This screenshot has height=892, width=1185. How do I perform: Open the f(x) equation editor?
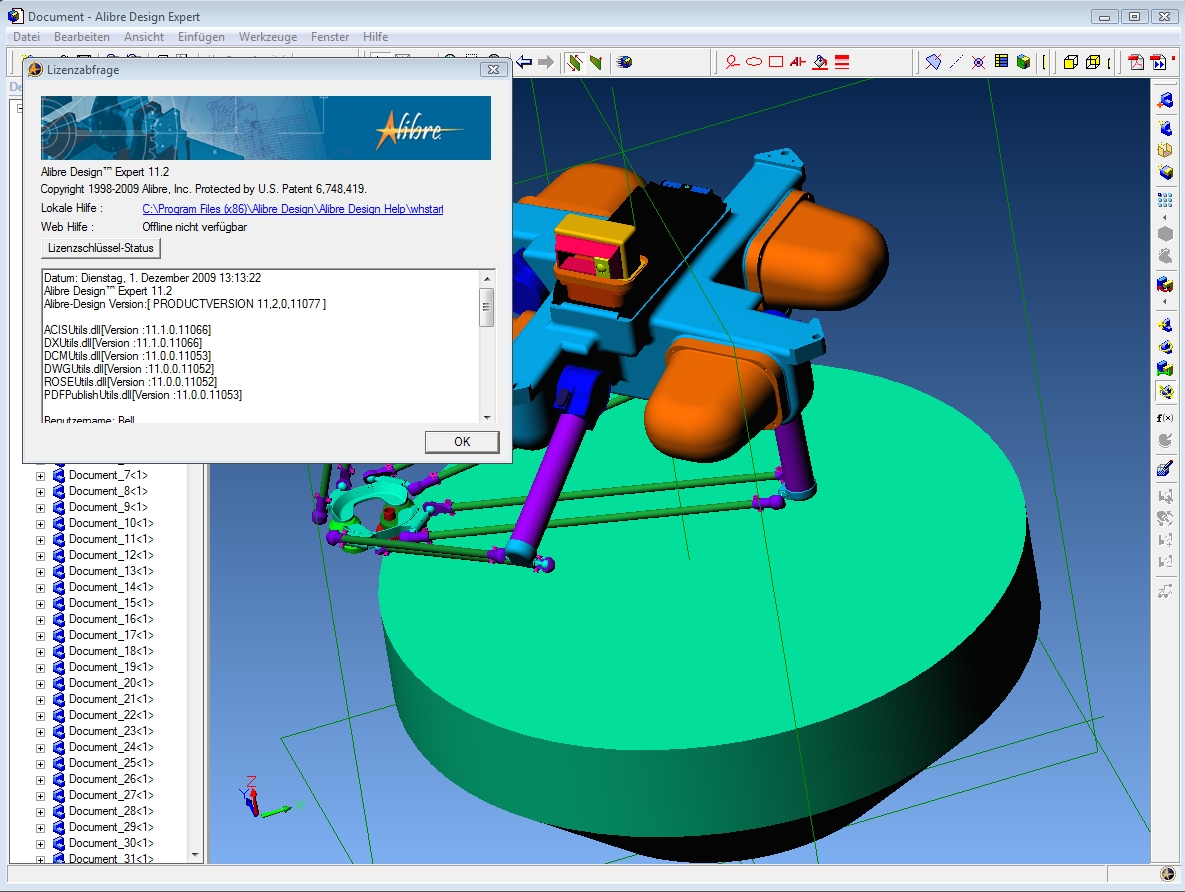(1165, 418)
